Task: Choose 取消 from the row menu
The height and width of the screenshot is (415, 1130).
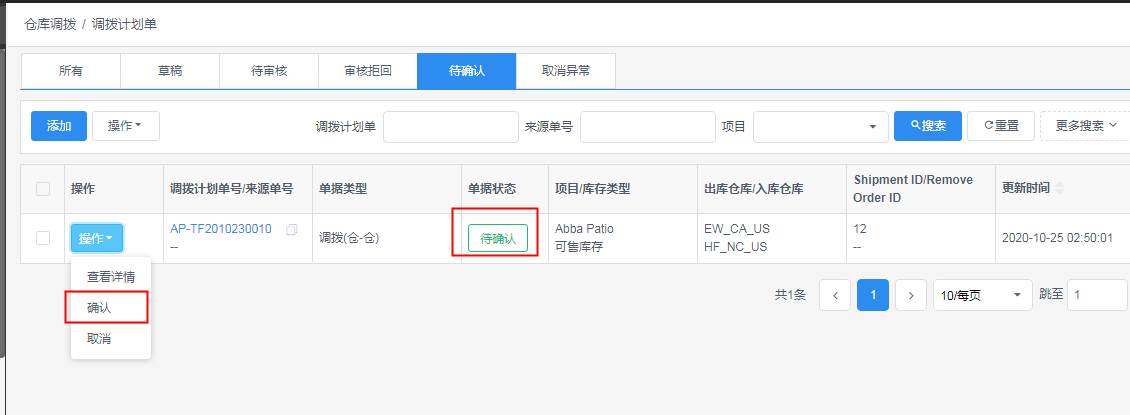Action: click(111, 339)
